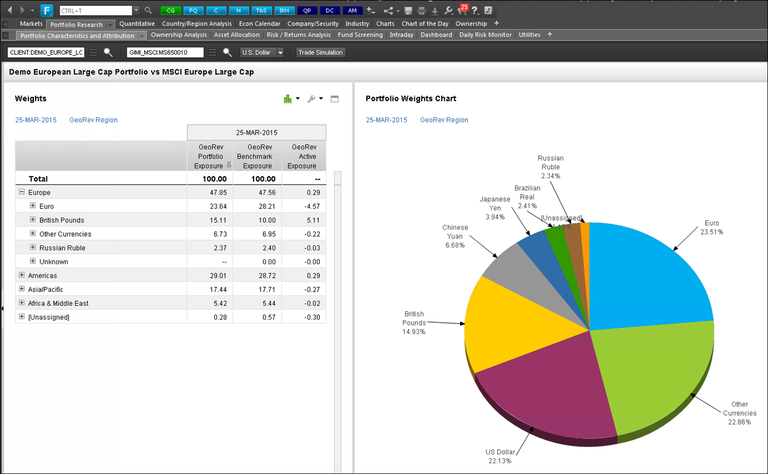Open the Country/Region Analysis tab
The image size is (768, 474).
pos(197,24)
